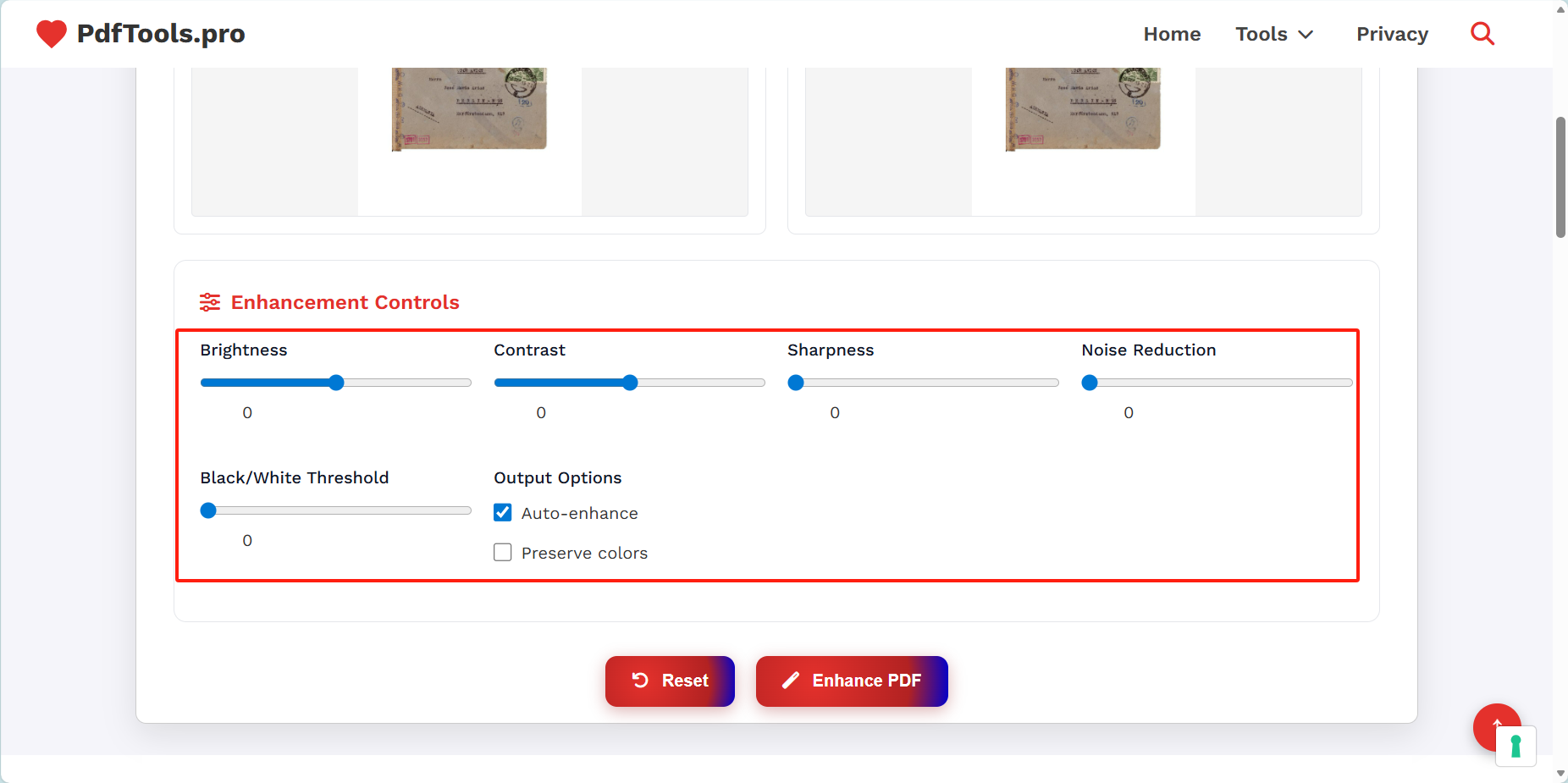Click the Preserve colors label text

(584, 553)
